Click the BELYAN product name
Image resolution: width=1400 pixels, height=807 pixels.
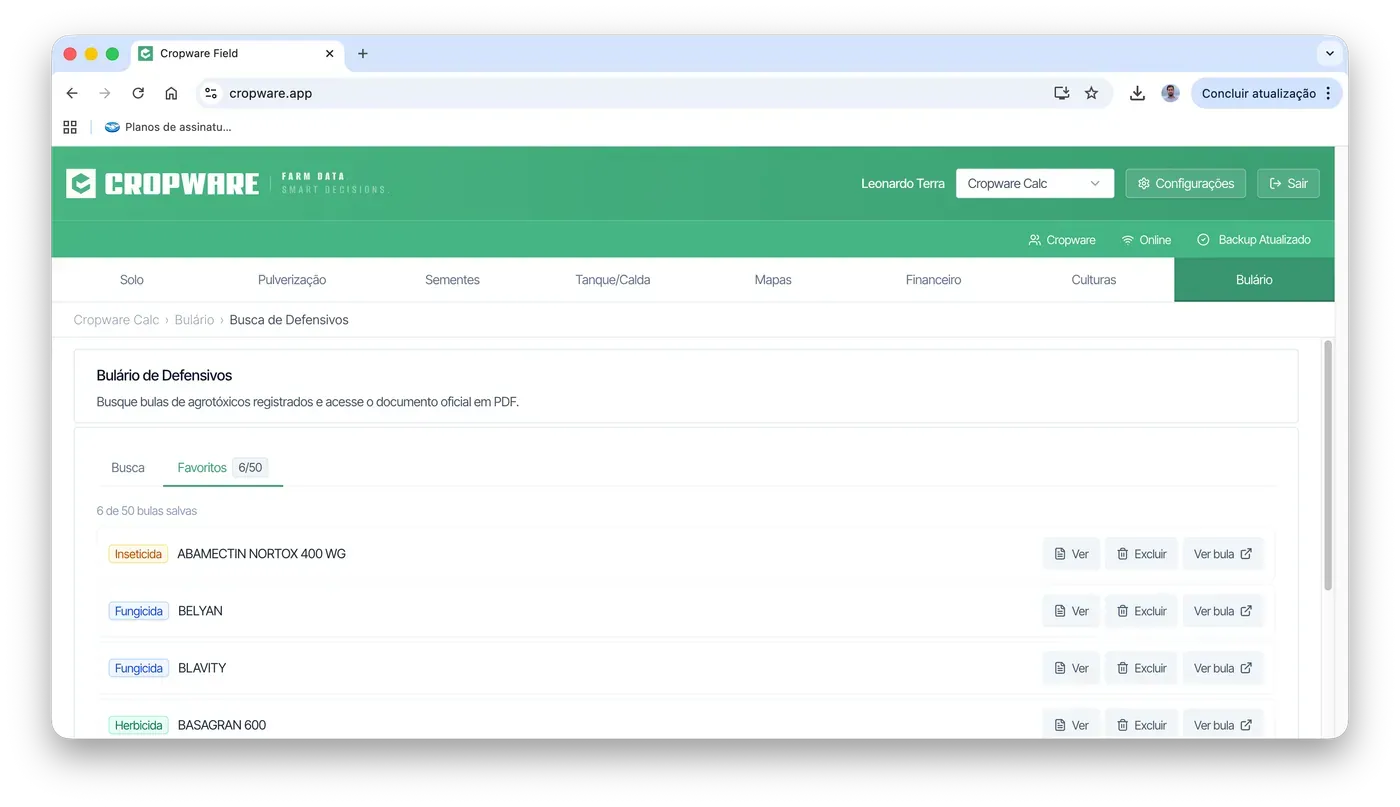point(200,611)
